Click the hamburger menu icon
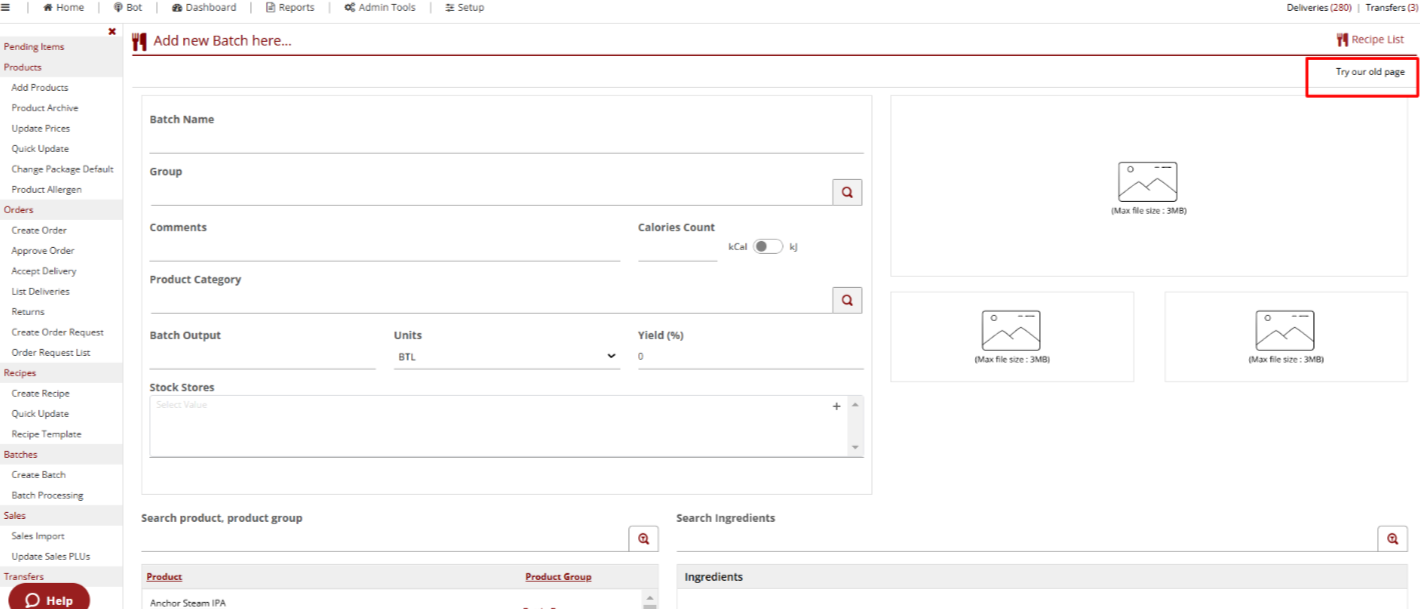 coord(7,7)
